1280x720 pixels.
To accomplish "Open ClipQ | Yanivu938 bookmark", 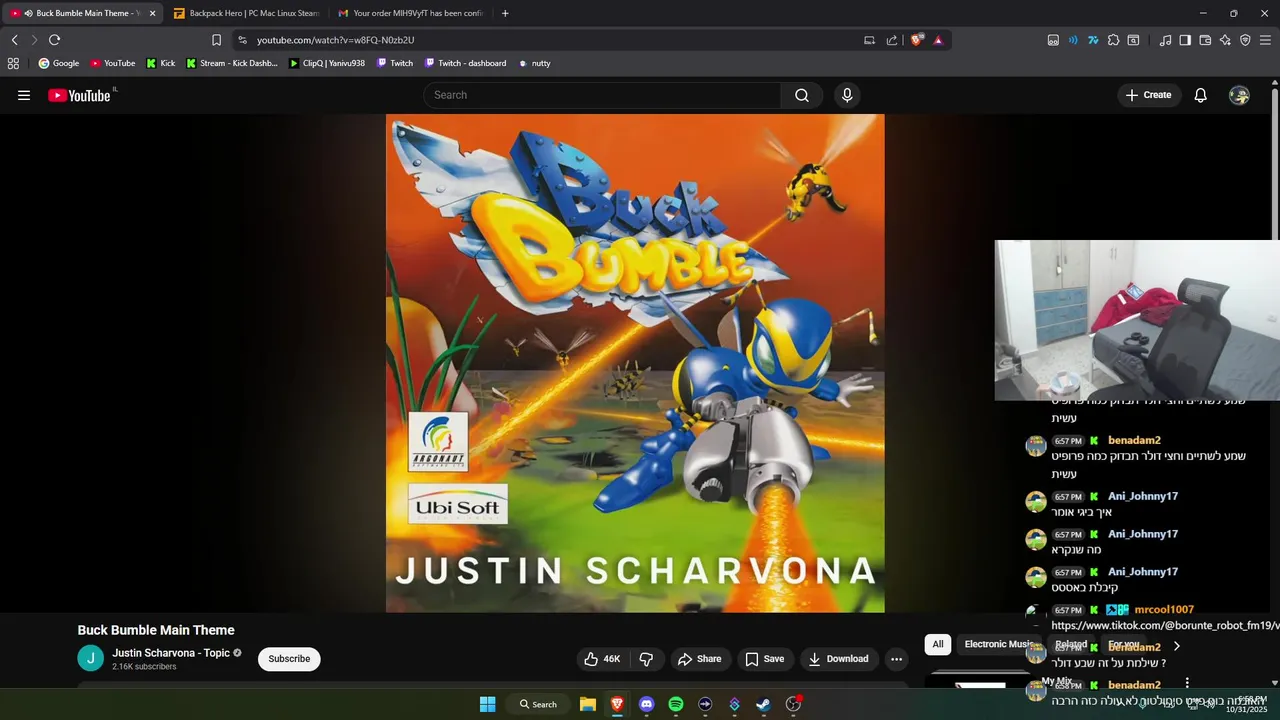I will click(326, 63).
